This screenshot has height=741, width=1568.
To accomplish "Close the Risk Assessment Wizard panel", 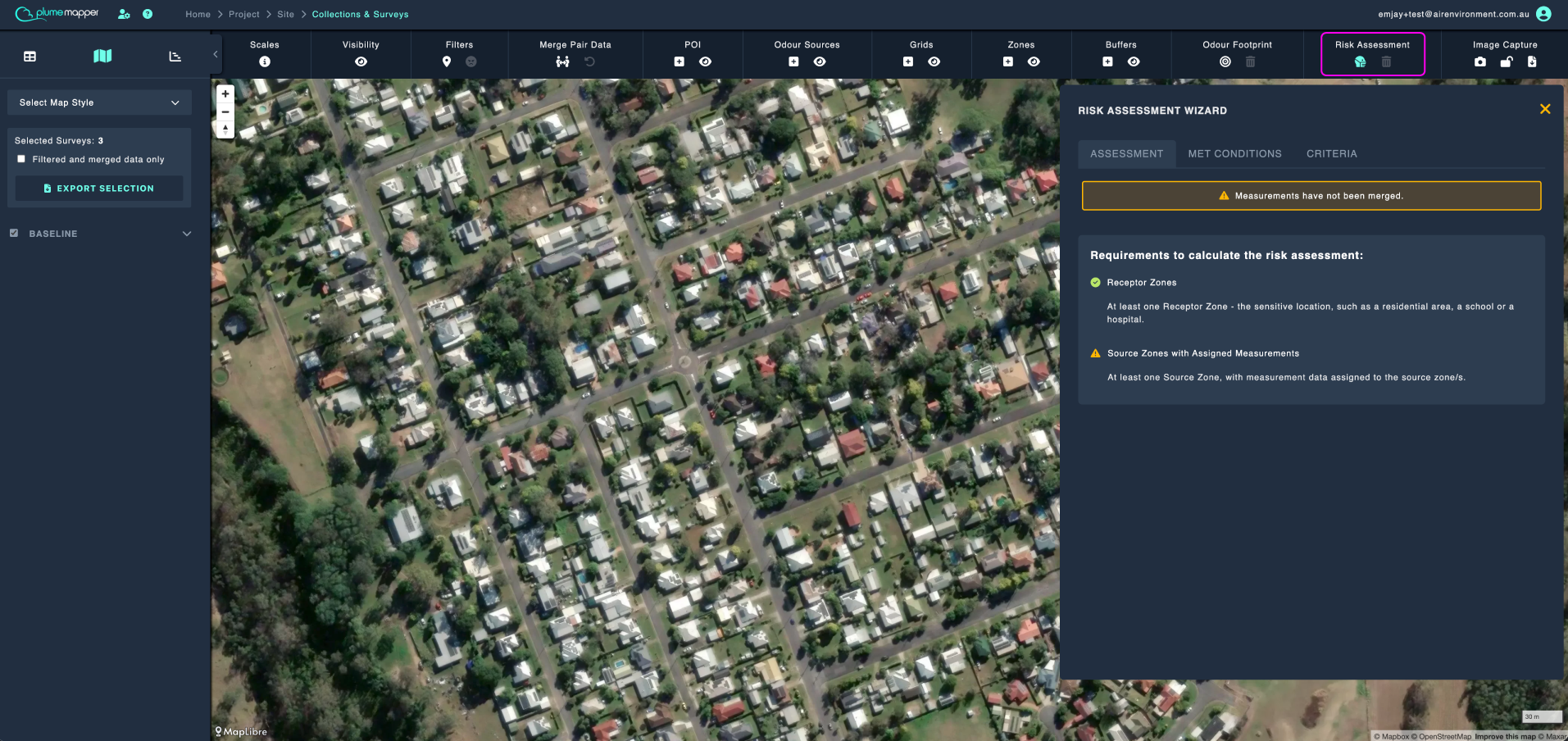I will click(1545, 109).
